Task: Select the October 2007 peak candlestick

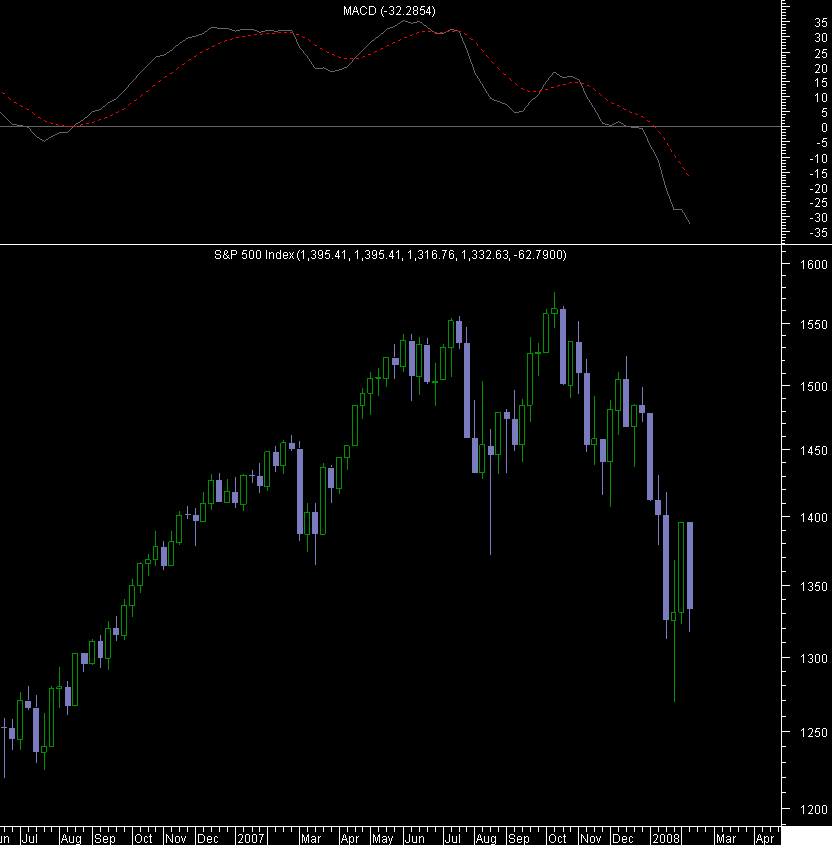Action: pyautogui.click(x=554, y=311)
